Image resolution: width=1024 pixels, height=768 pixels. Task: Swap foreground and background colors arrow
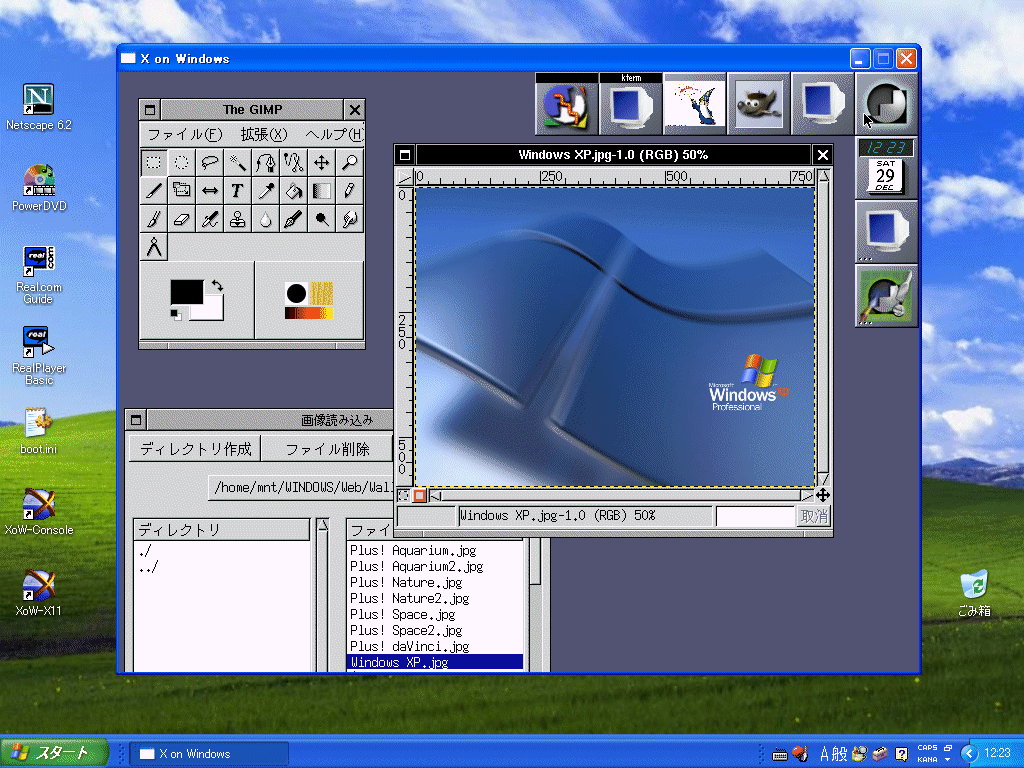pyautogui.click(x=217, y=285)
